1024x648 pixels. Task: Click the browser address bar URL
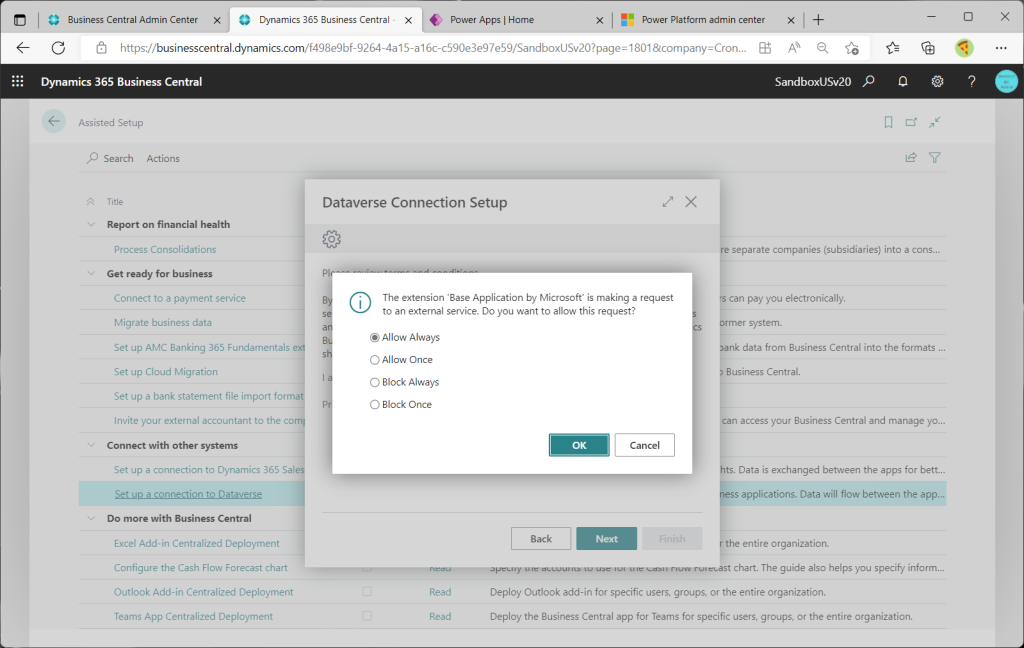click(x=432, y=48)
